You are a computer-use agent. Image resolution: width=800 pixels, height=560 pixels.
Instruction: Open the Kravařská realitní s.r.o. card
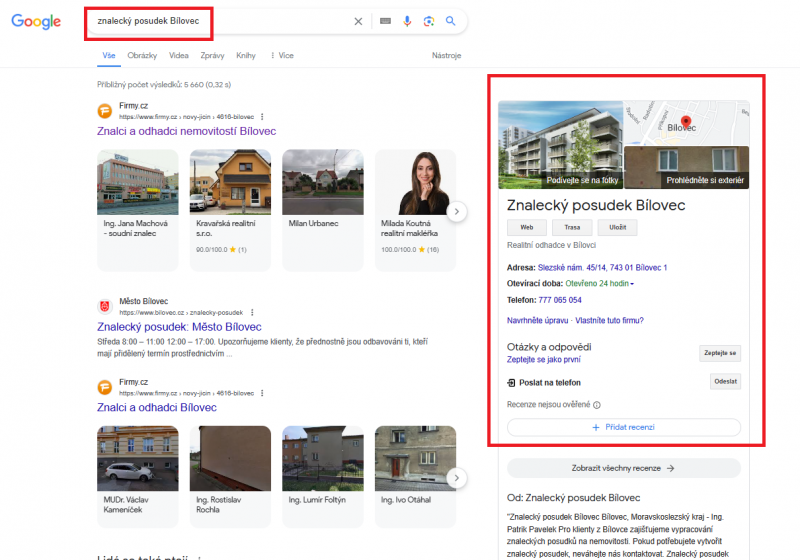pyautogui.click(x=230, y=210)
